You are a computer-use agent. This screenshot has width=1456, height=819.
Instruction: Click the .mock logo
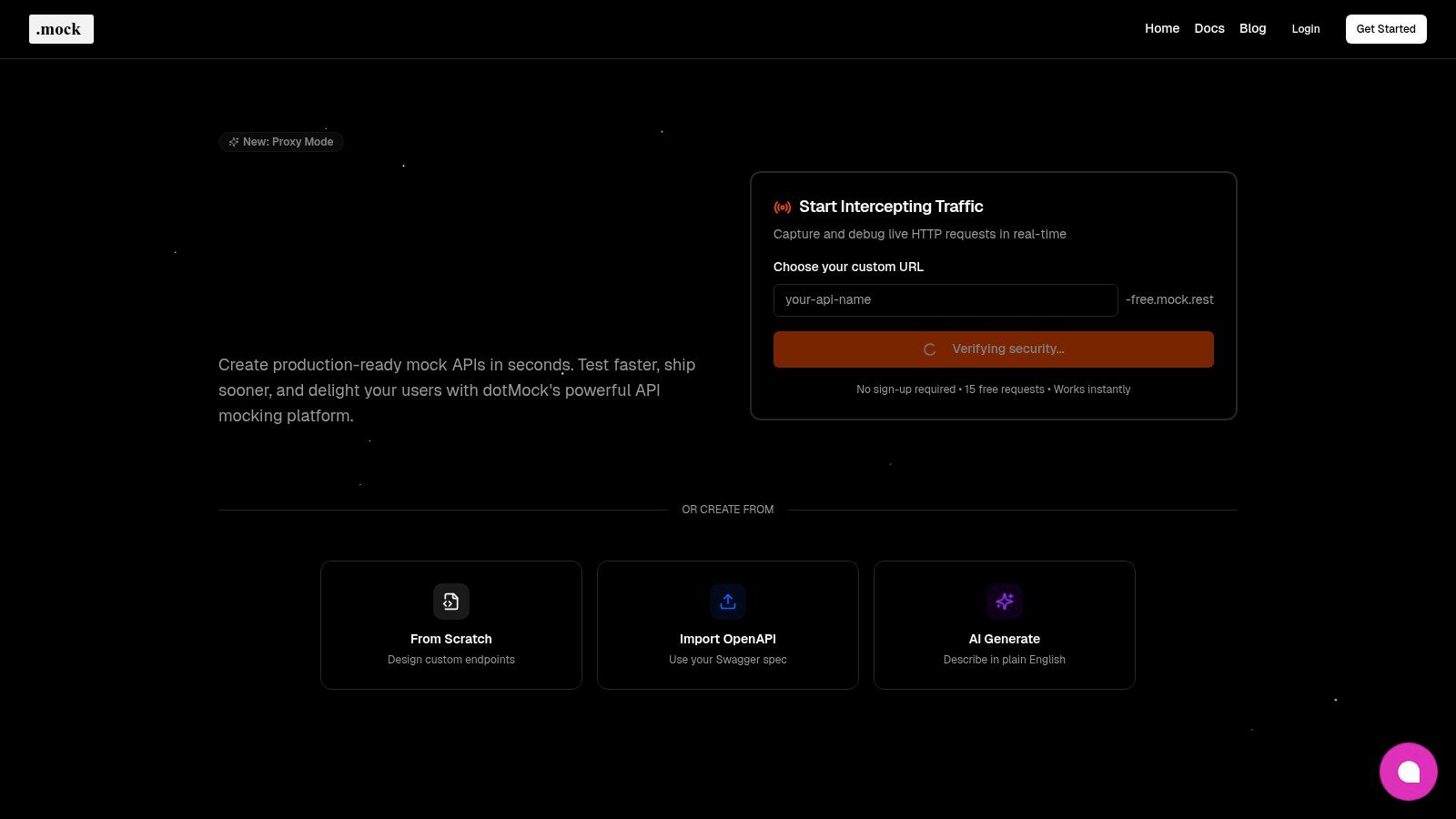61,28
